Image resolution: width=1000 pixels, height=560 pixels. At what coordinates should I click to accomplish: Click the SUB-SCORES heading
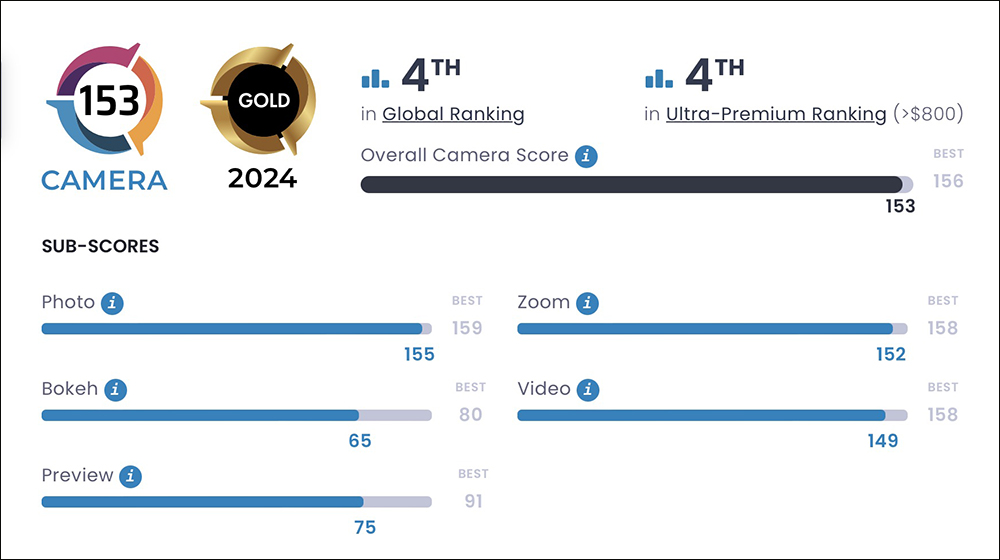pos(100,246)
